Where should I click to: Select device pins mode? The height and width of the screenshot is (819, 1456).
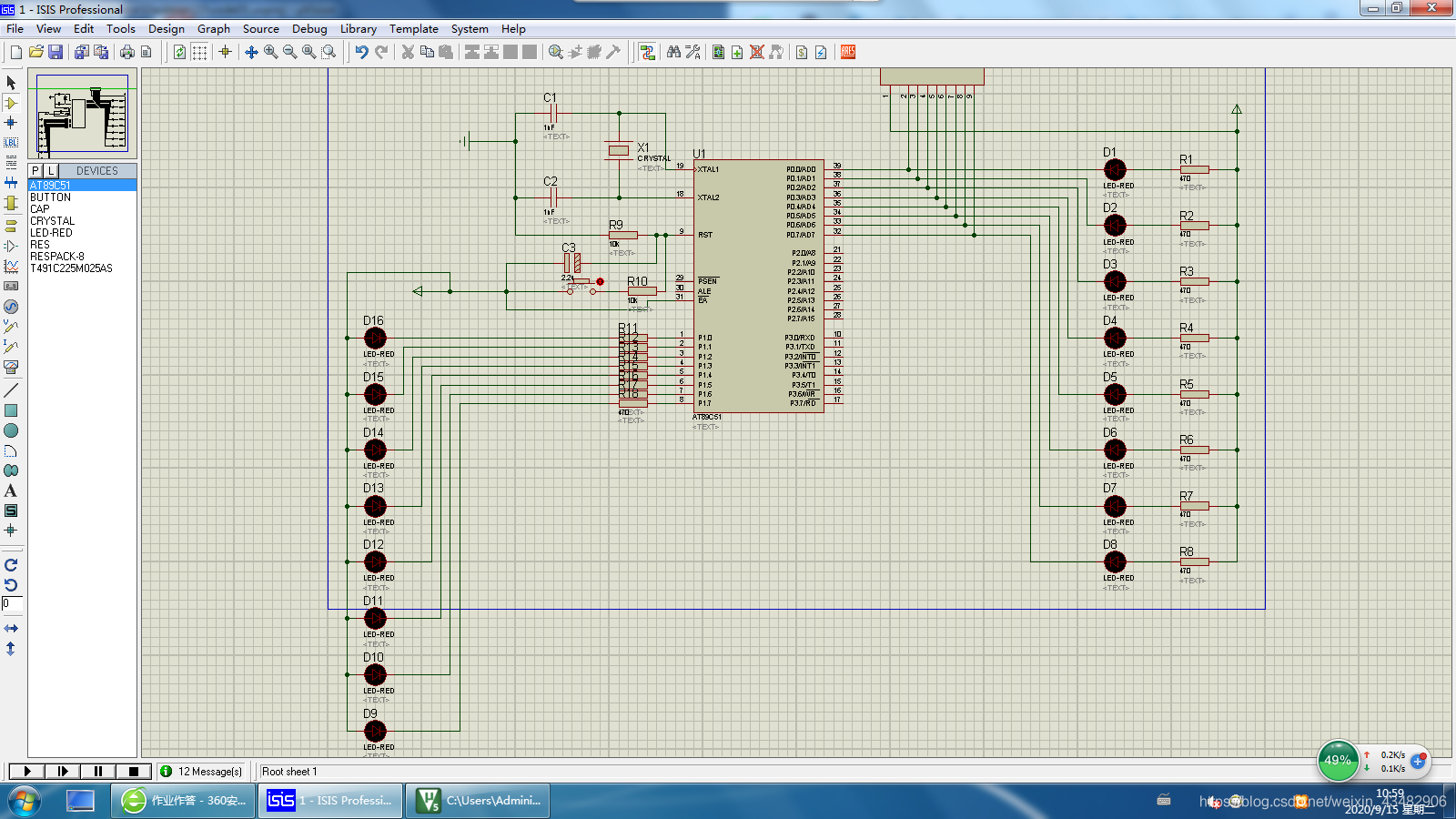coord(11,246)
